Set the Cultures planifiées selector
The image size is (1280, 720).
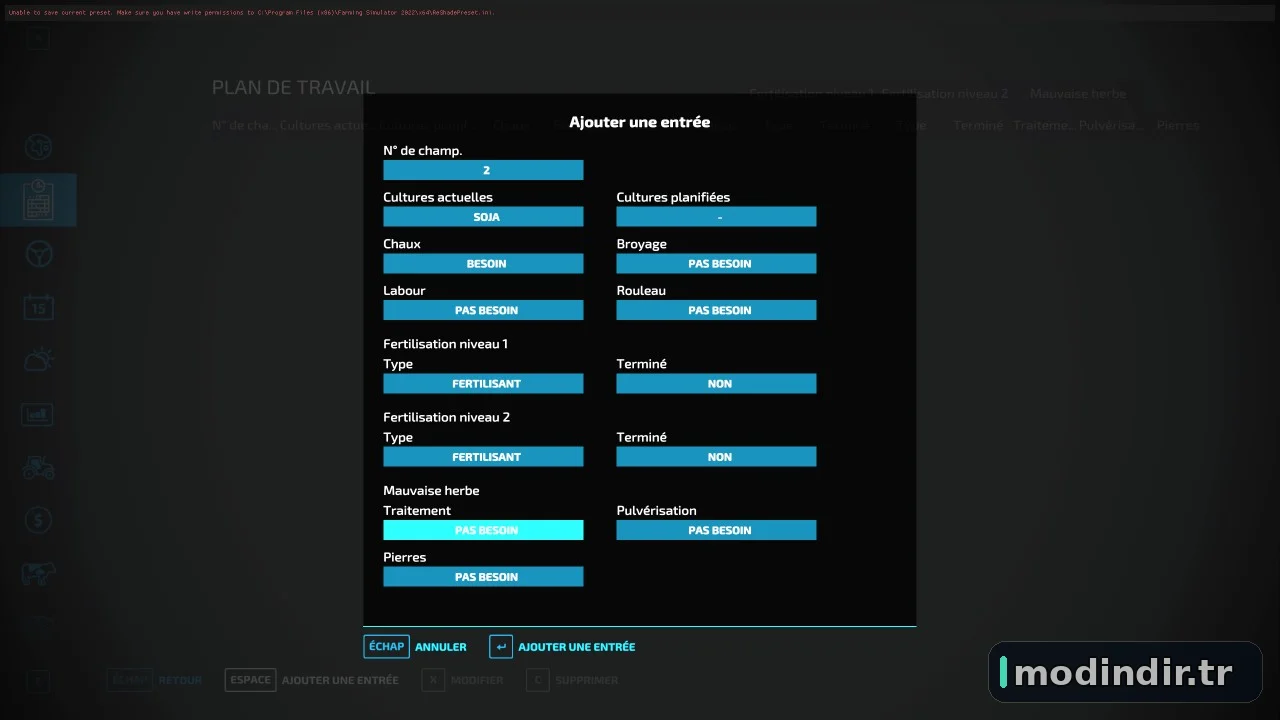716,217
